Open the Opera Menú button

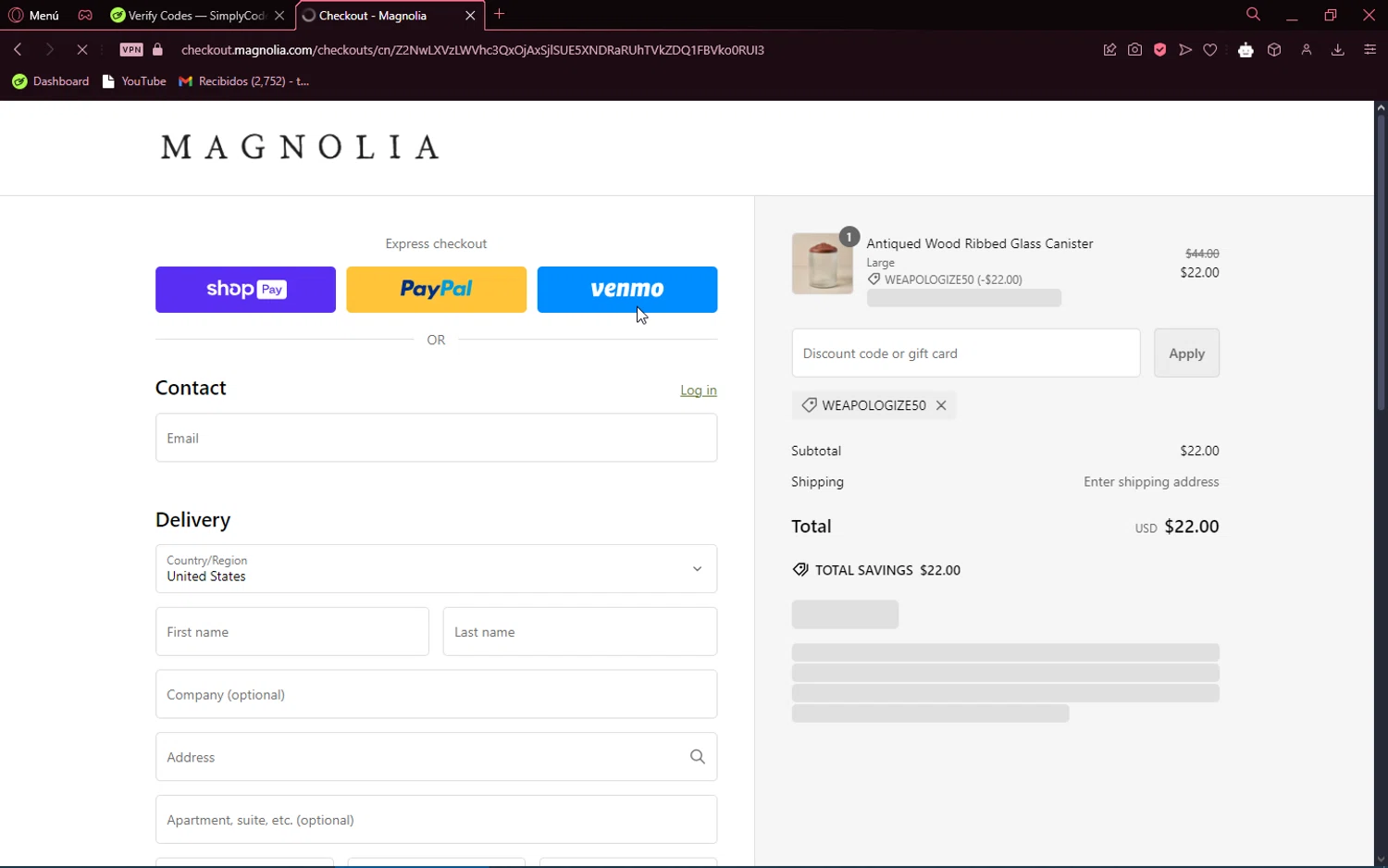33,15
